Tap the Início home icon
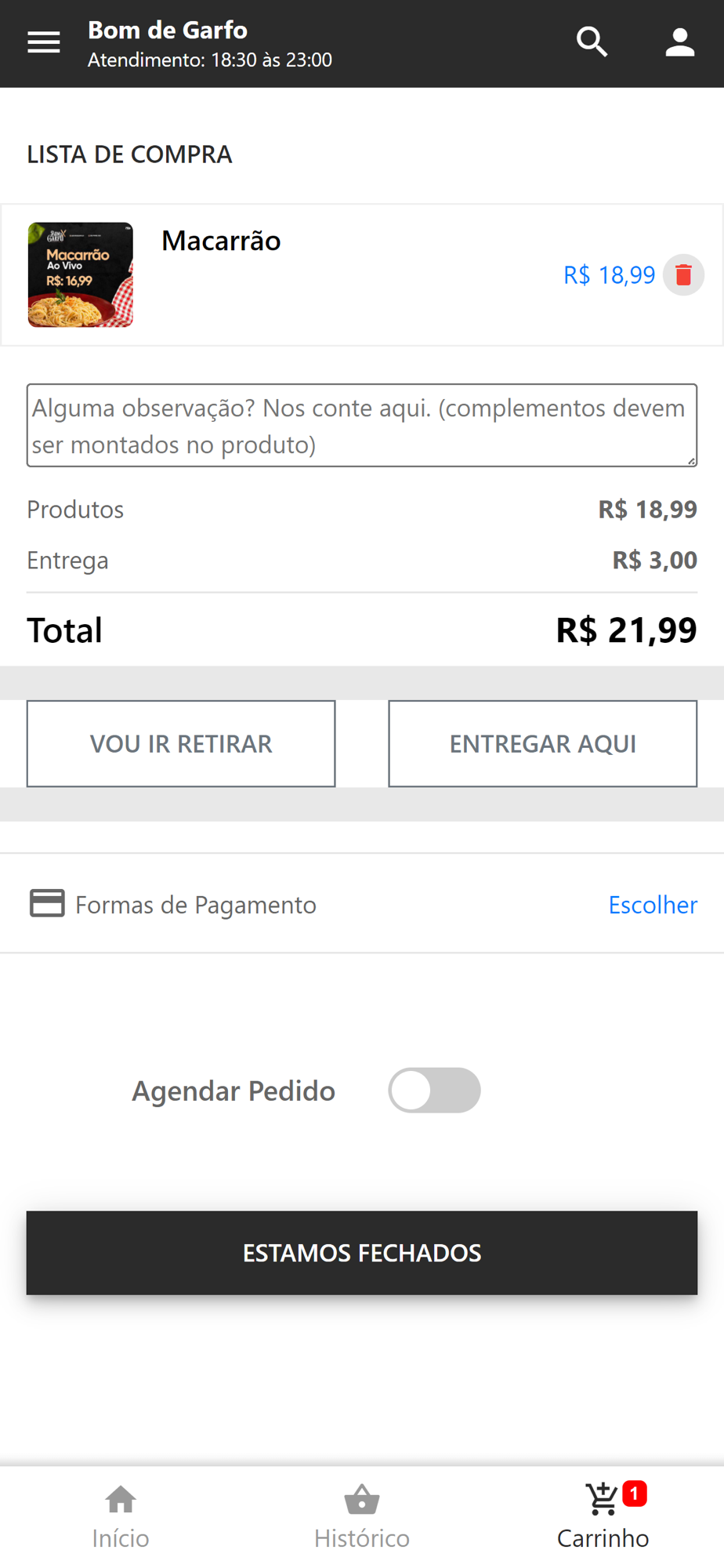The image size is (724, 1568). [121, 1501]
